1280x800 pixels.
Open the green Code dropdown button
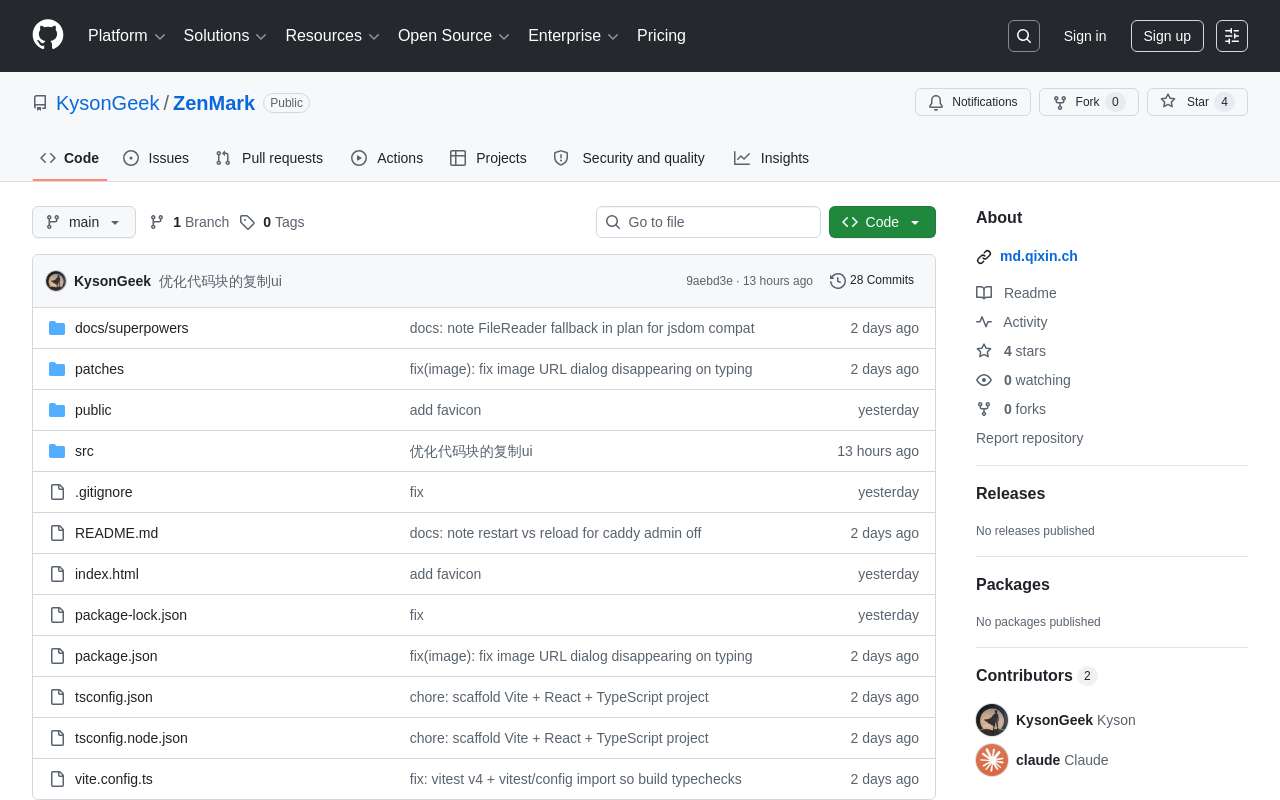click(882, 222)
